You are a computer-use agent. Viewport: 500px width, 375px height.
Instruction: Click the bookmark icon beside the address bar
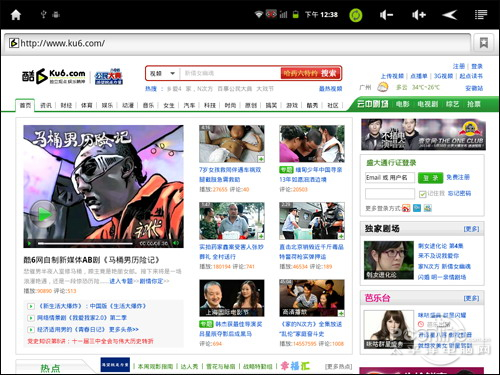click(x=484, y=43)
